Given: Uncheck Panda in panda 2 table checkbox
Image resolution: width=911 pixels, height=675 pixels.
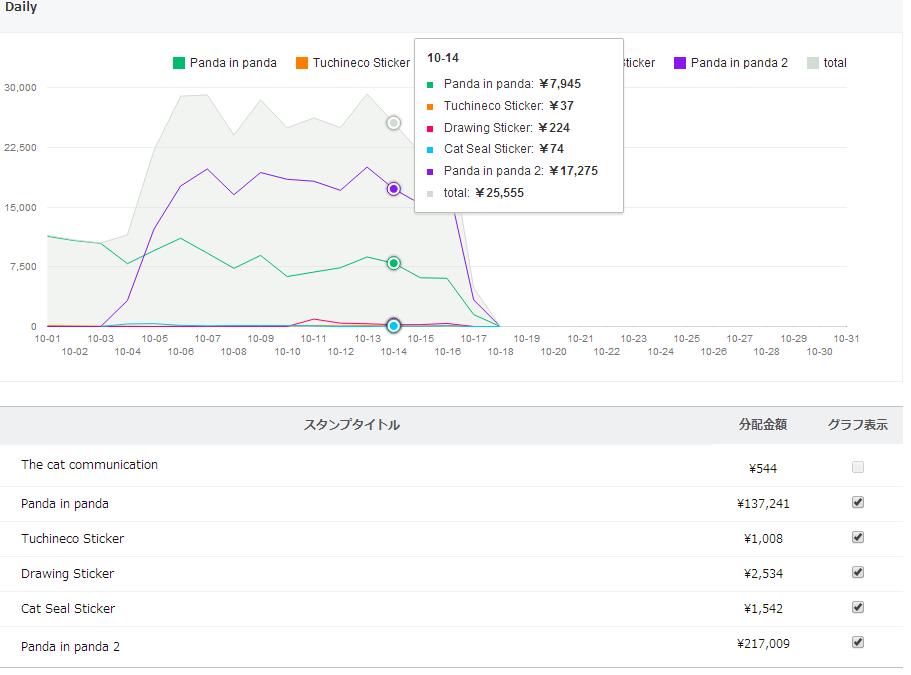Looking at the screenshot, I should click(858, 643).
